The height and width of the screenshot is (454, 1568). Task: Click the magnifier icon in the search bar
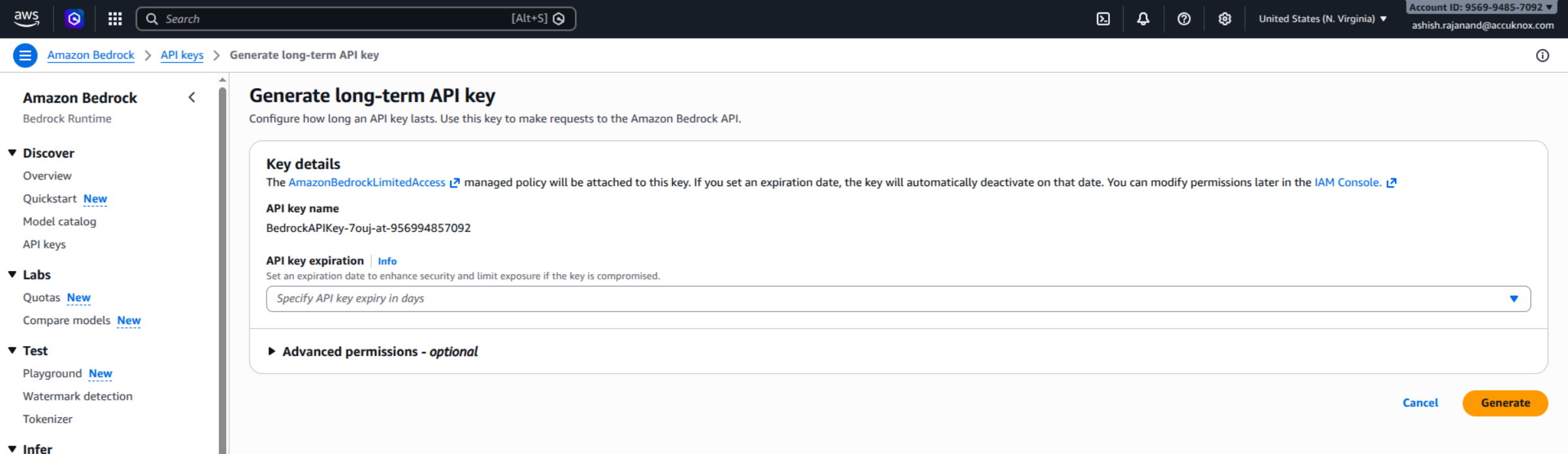click(152, 19)
